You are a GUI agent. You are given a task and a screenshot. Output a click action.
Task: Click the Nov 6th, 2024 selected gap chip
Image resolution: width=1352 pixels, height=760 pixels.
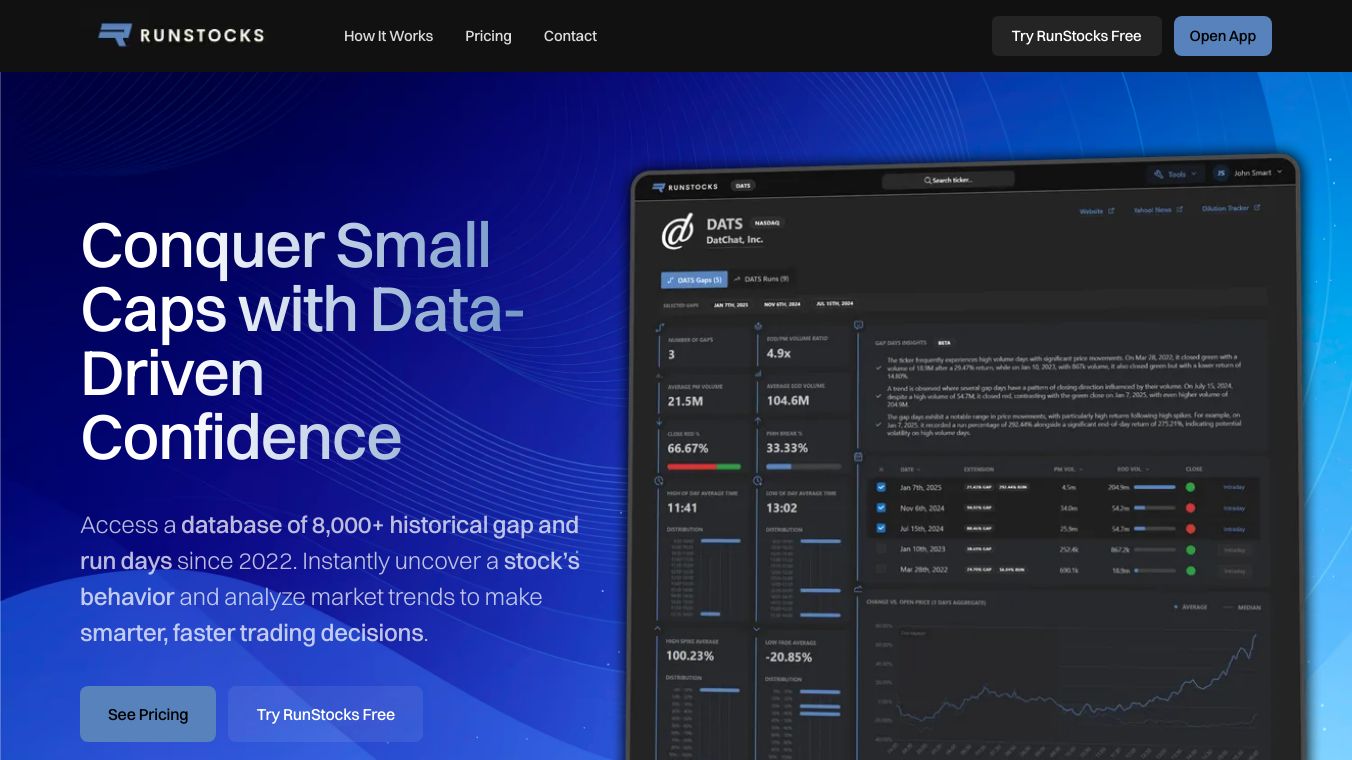(x=783, y=303)
